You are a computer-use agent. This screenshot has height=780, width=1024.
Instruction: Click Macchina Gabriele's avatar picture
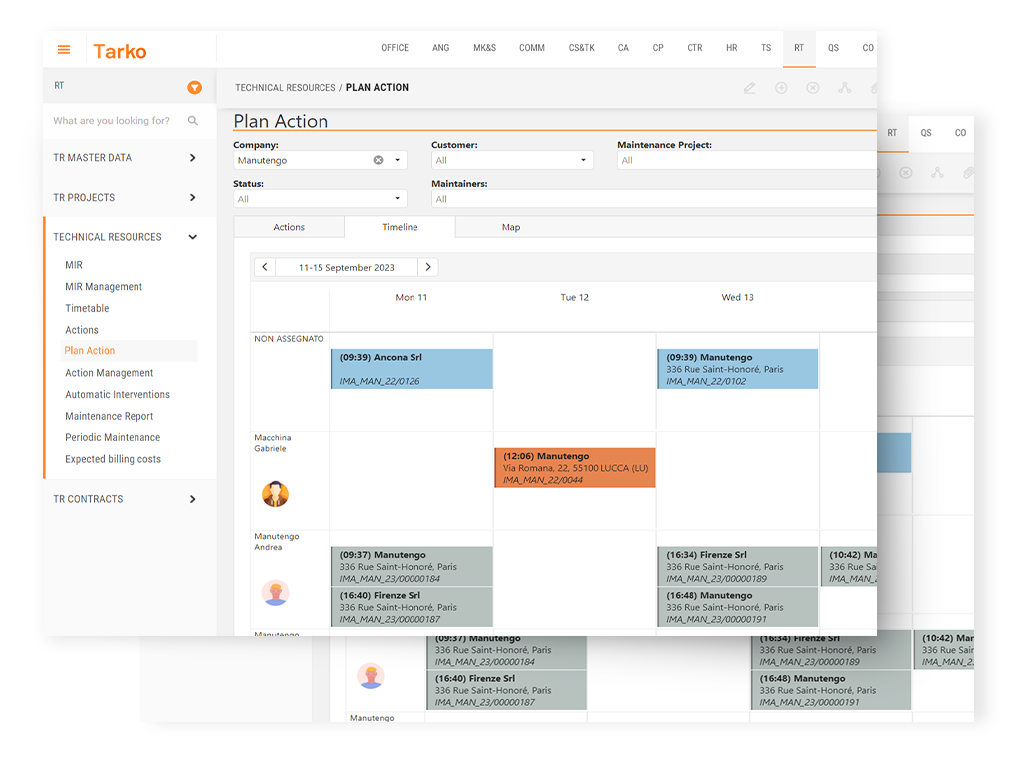[275, 494]
